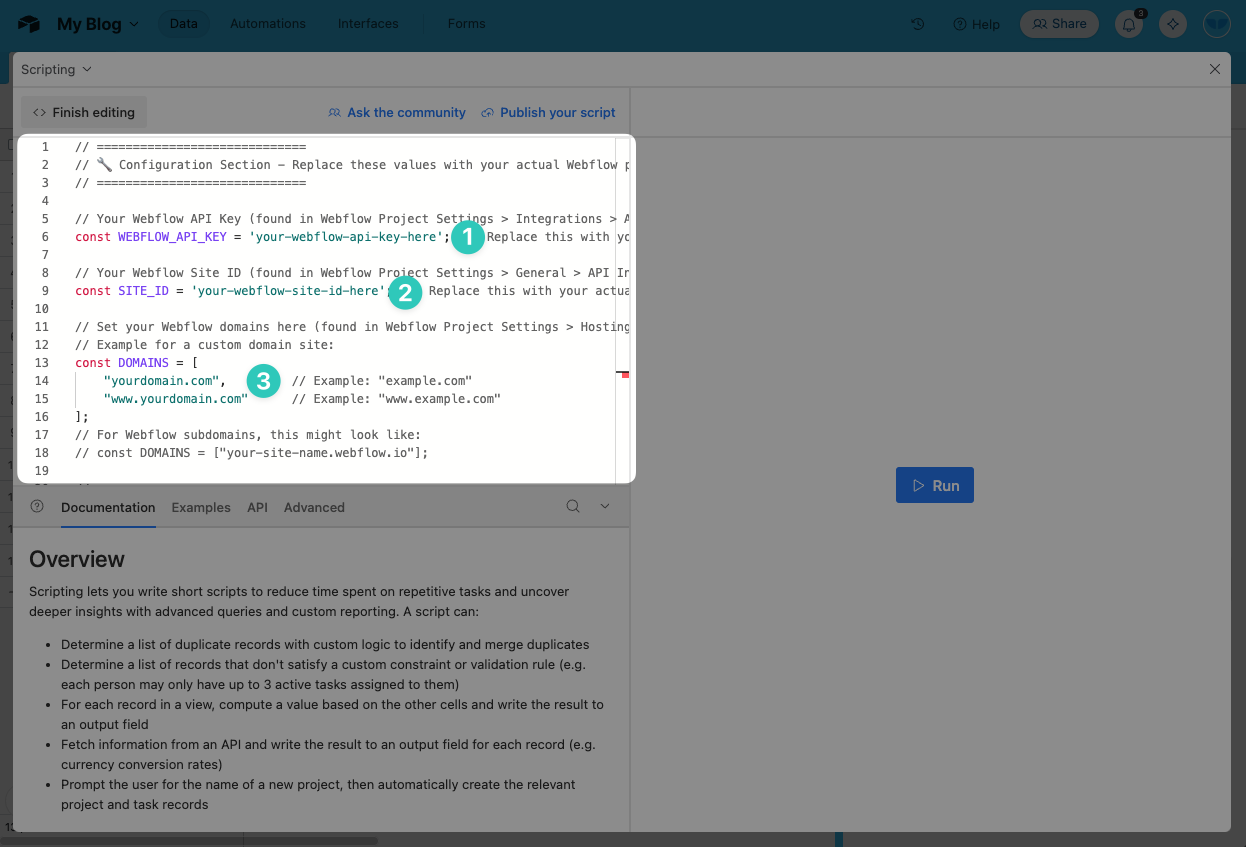Run the script

tap(935, 485)
